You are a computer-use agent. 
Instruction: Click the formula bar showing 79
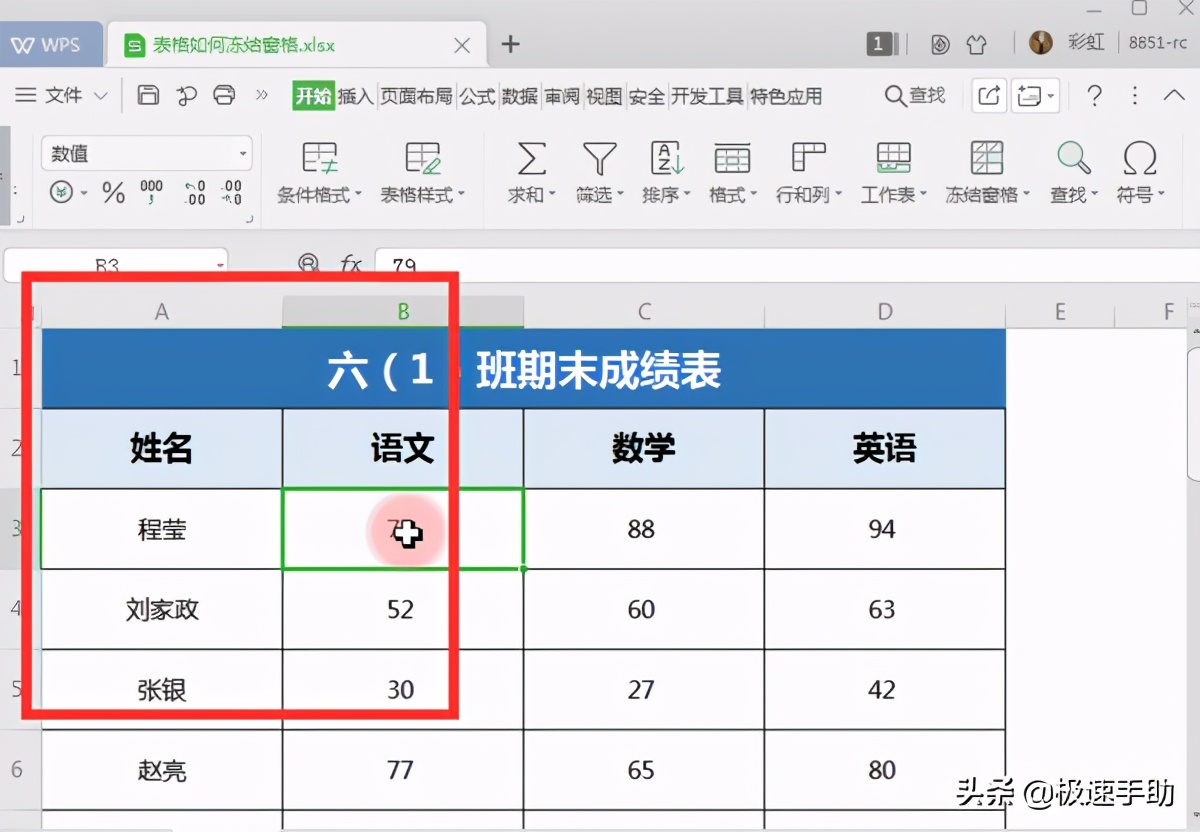787,265
